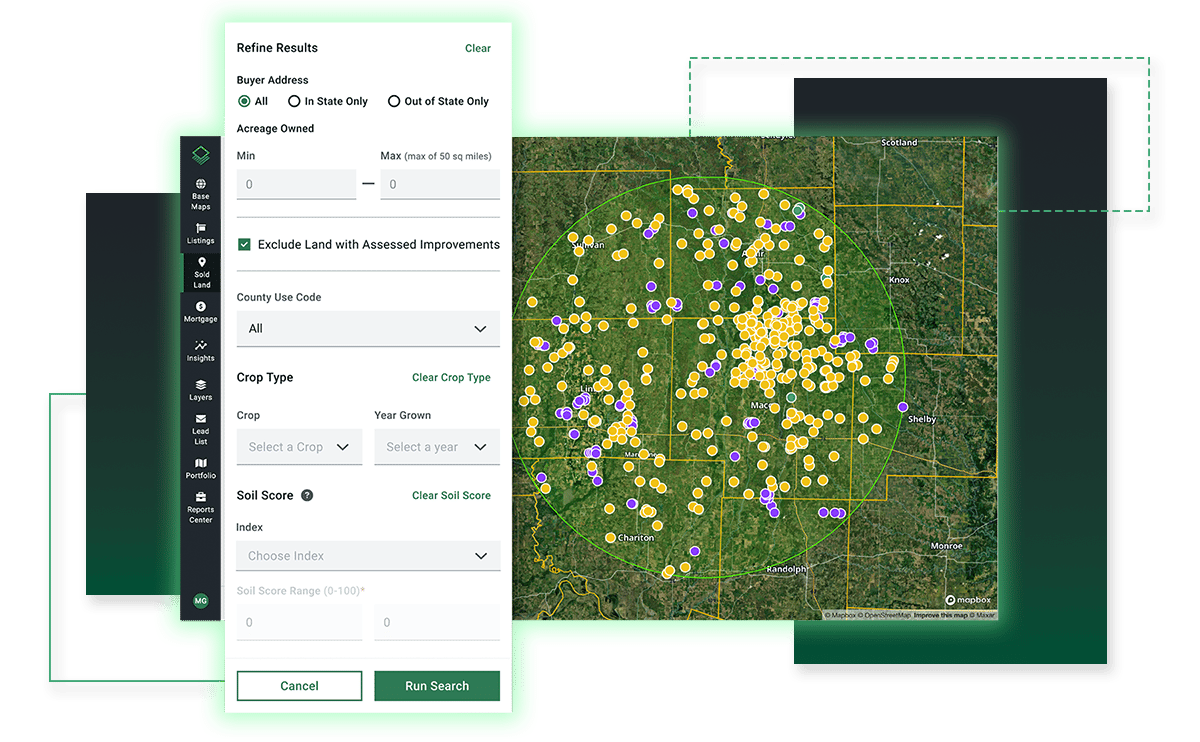The image size is (1200, 742).
Task: Open the Select a Crop dropdown
Action: 299,447
